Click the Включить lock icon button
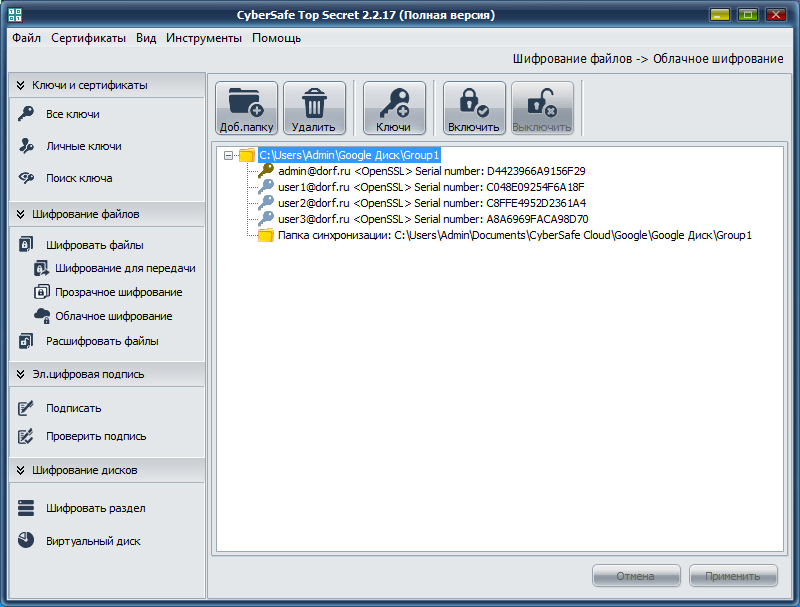 474,108
